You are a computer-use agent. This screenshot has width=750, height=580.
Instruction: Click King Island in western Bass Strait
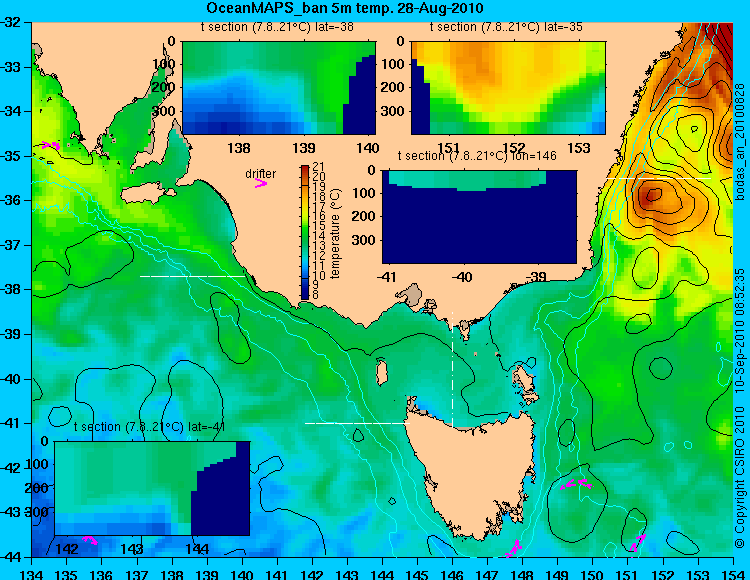coord(381,373)
